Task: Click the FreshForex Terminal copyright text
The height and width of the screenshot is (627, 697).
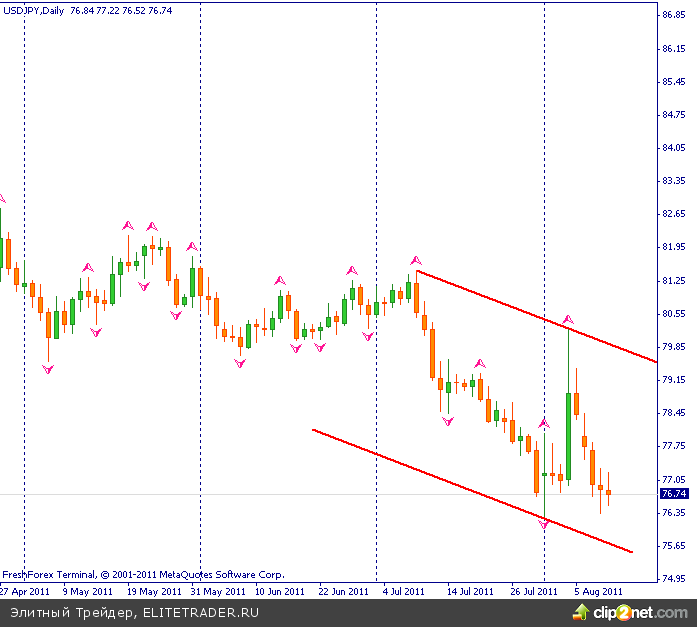Action: click(x=143, y=575)
